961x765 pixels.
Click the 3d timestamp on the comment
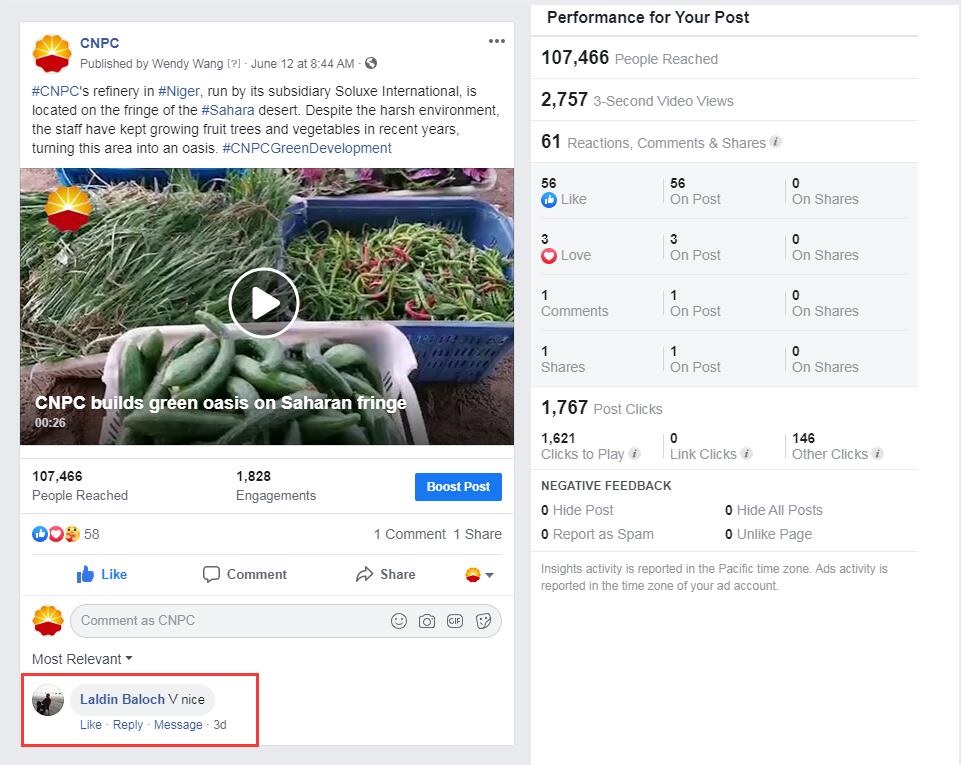(x=220, y=725)
